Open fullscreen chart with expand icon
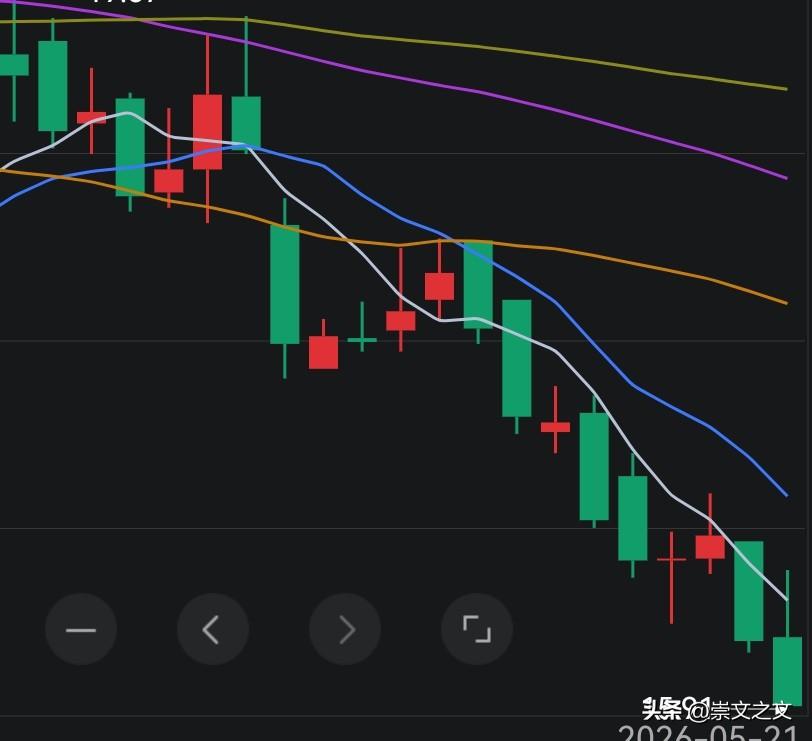The height and width of the screenshot is (741, 812). pos(477,630)
